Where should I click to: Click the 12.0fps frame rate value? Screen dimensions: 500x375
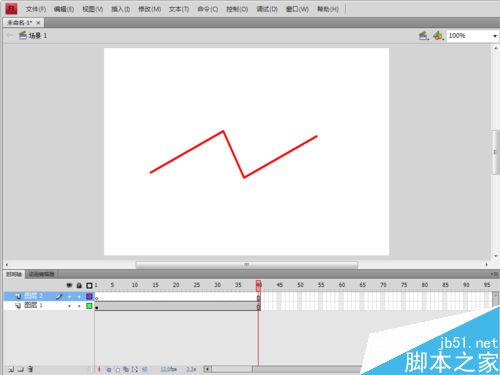(168, 369)
